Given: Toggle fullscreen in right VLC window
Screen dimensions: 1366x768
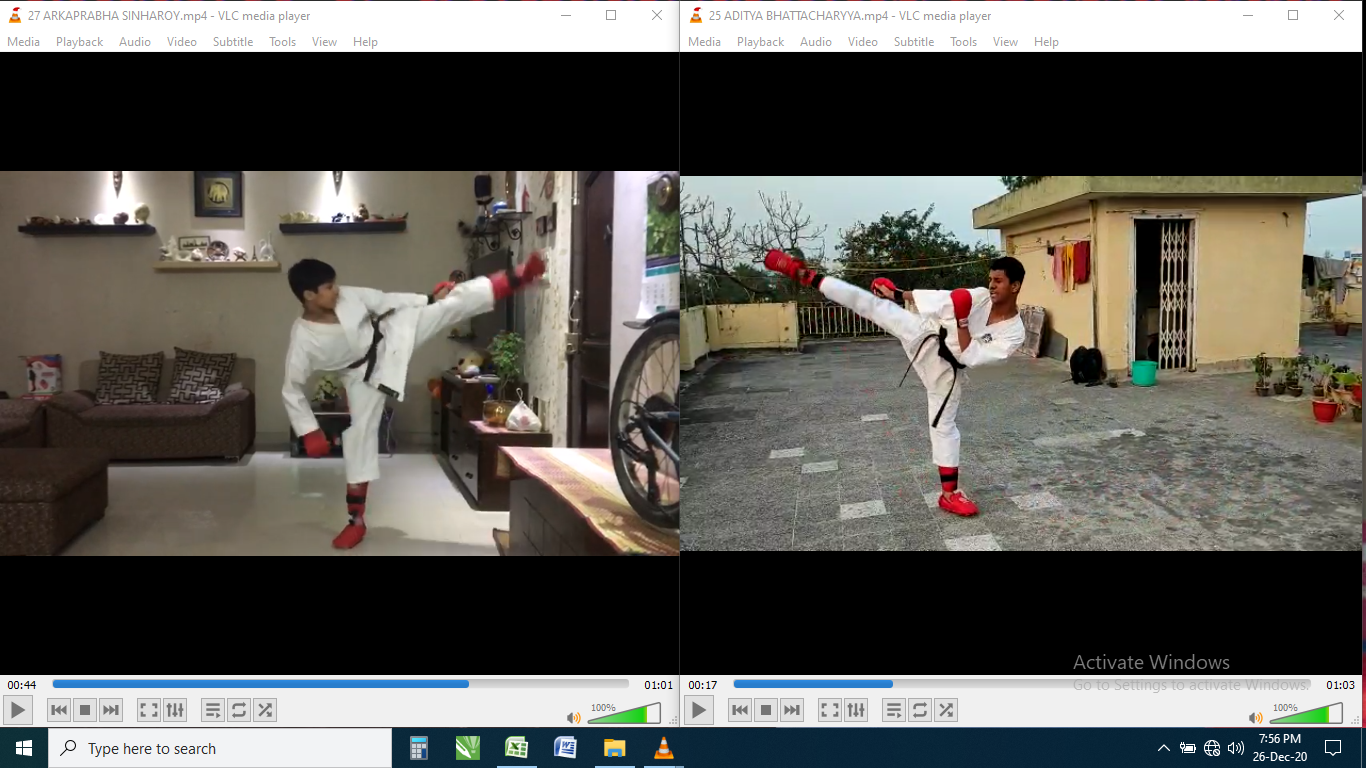Looking at the screenshot, I should tap(830, 710).
